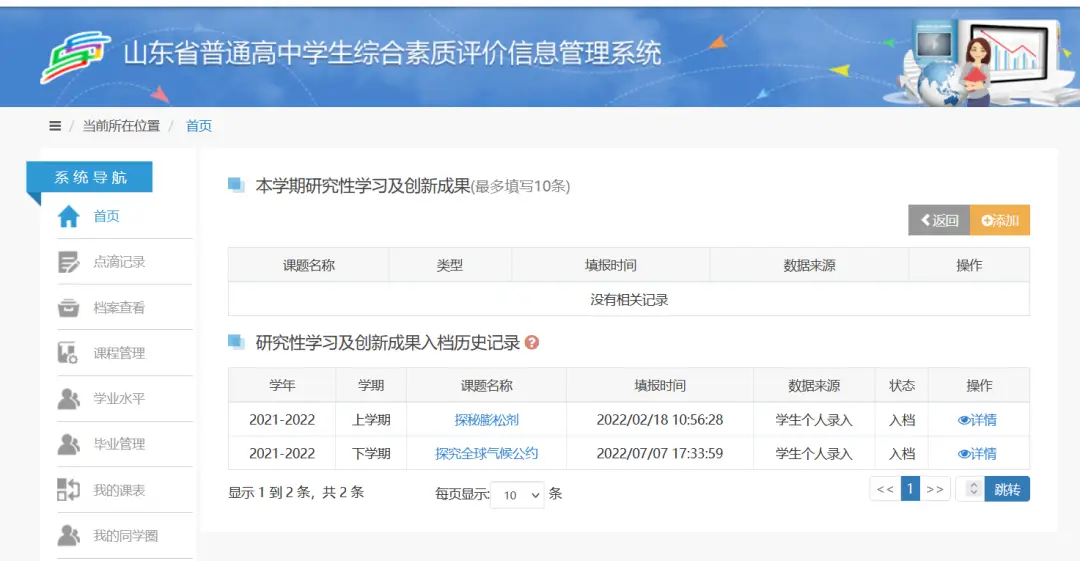Click the page number stepper field

pyautogui.click(x=970, y=489)
